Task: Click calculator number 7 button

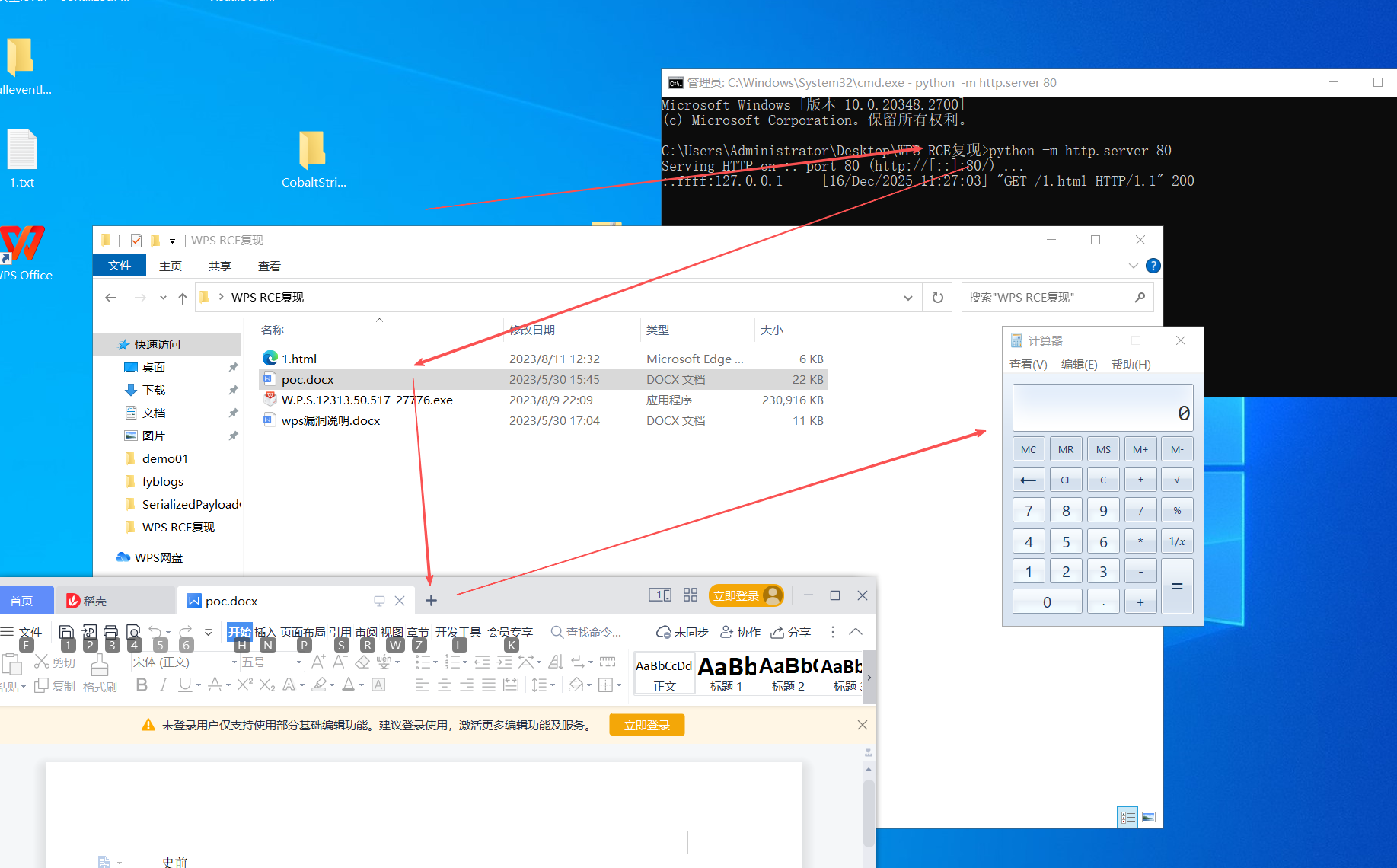Action: coord(1029,510)
